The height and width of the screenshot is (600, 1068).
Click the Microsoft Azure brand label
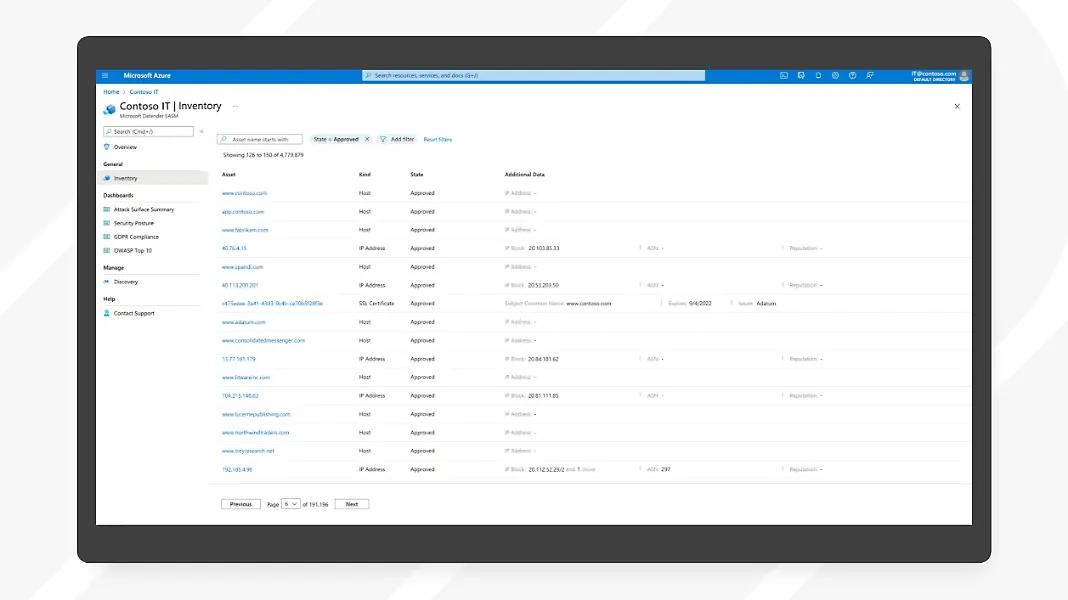pyautogui.click(x=147, y=76)
